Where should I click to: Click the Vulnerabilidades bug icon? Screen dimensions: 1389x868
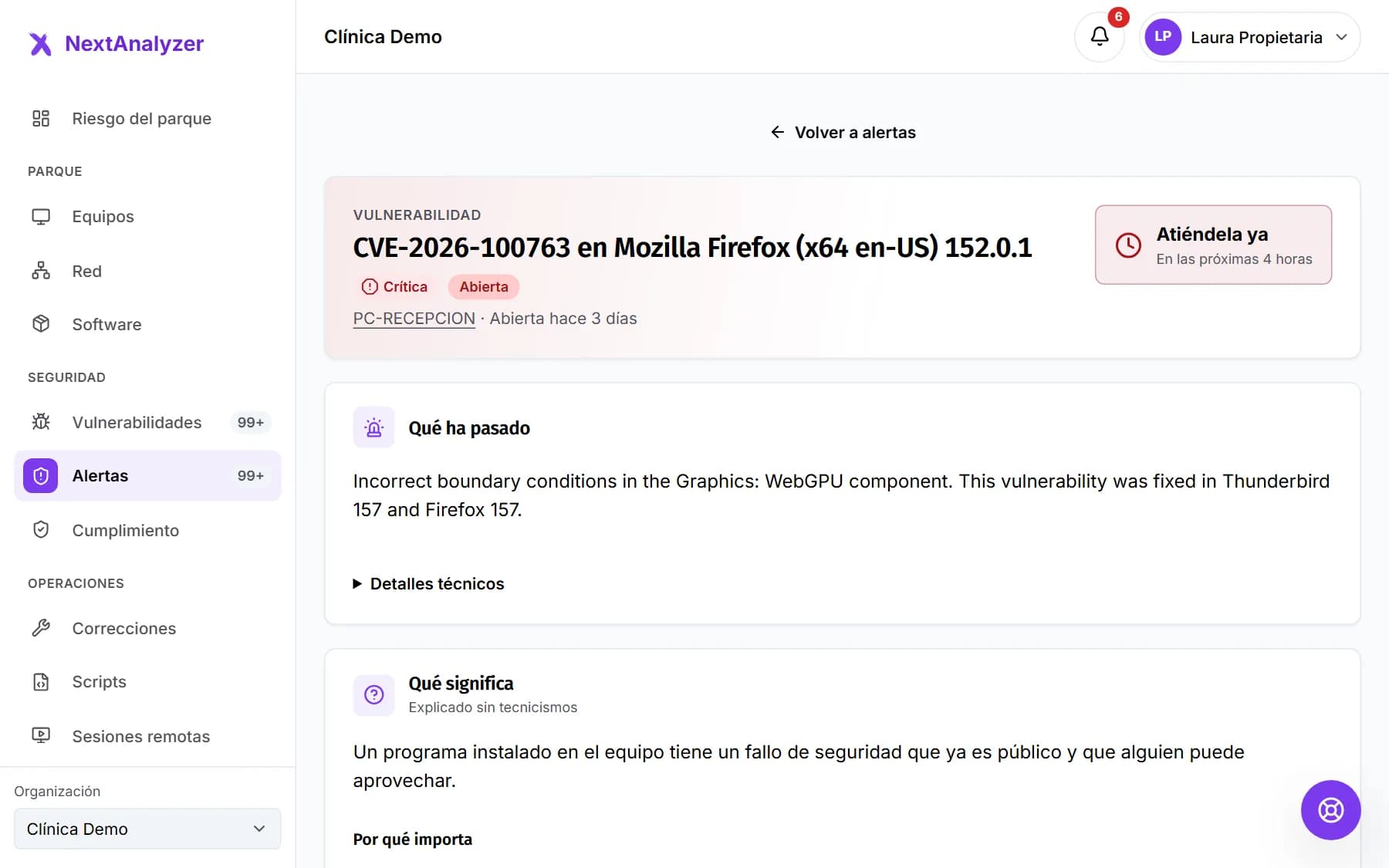pyautogui.click(x=41, y=422)
